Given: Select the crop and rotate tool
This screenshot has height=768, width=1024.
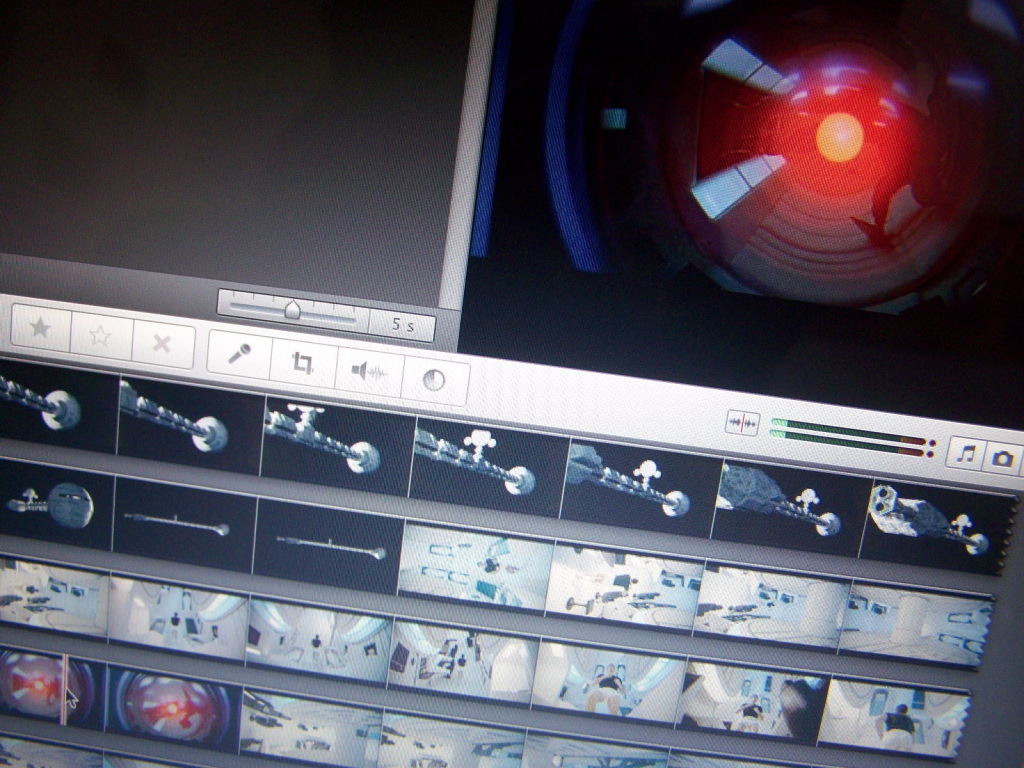Looking at the screenshot, I should click(x=302, y=362).
